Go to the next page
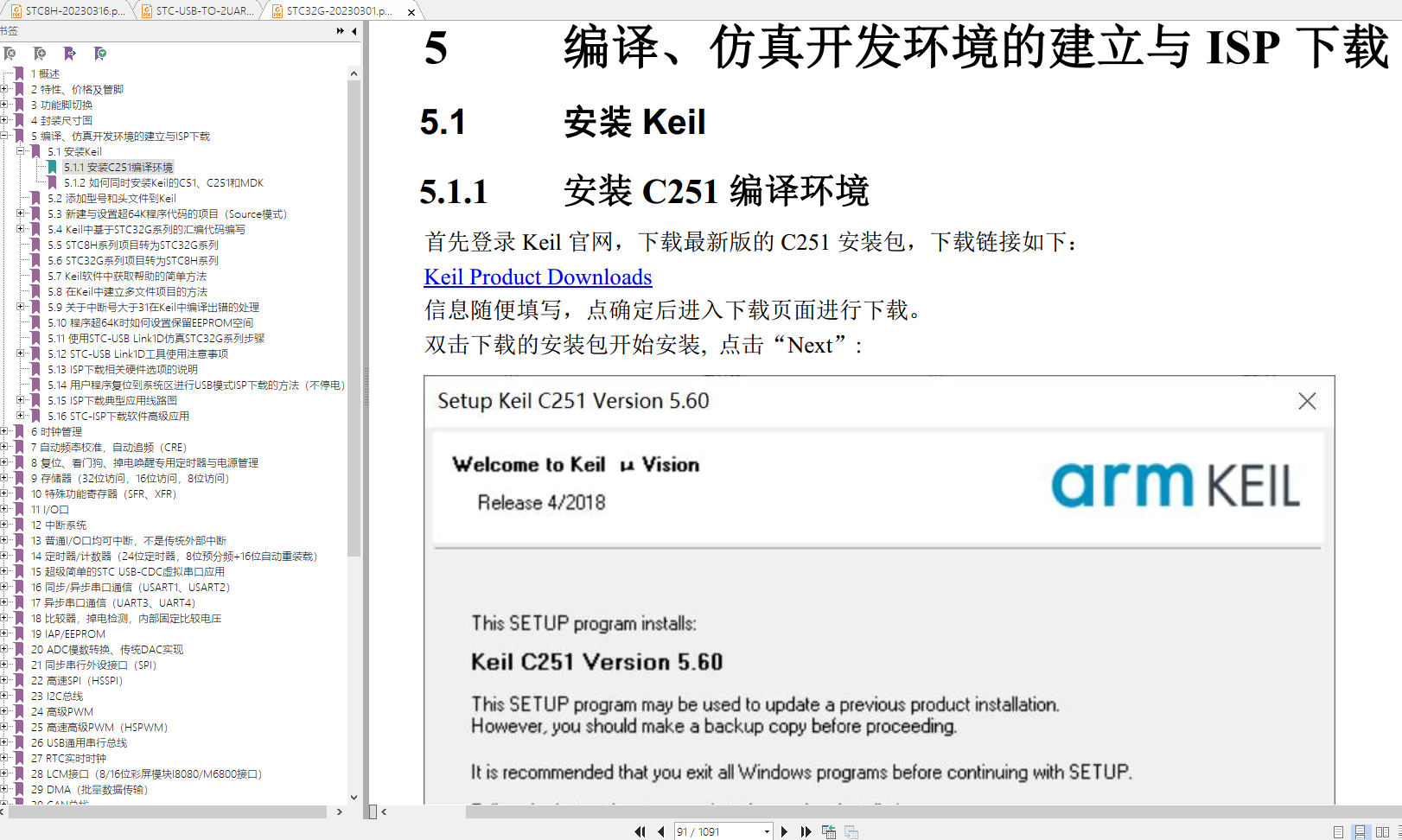Screen dimensions: 1402x840 pos(784,831)
